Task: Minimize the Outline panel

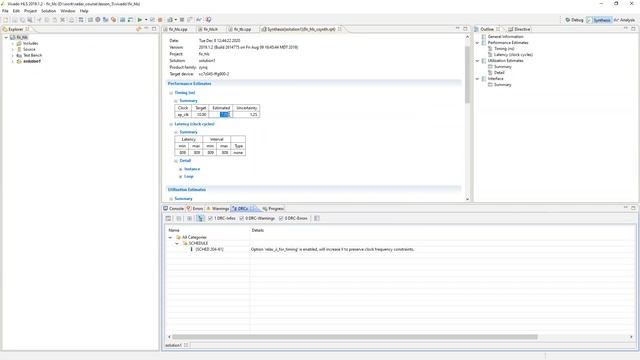Action: coord(626,29)
